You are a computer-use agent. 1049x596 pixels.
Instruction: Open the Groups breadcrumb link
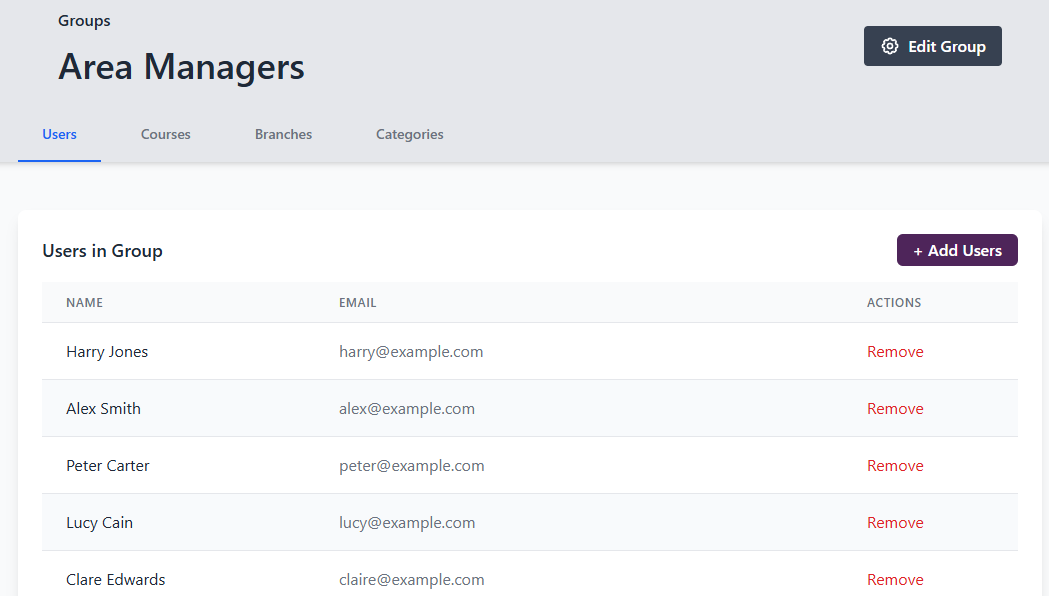(84, 21)
